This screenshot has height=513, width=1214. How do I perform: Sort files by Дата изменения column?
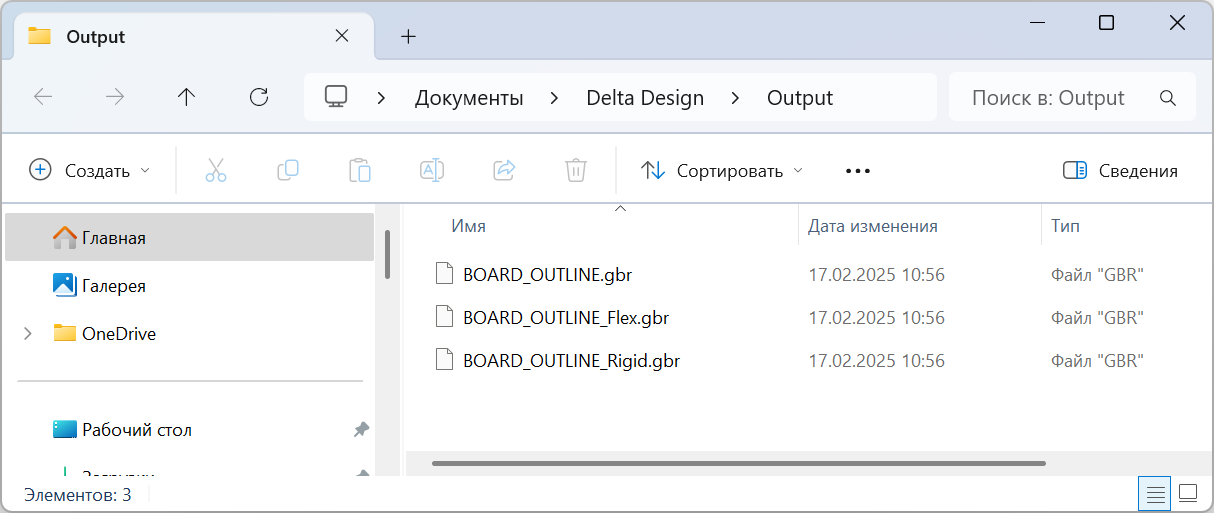click(x=873, y=226)
